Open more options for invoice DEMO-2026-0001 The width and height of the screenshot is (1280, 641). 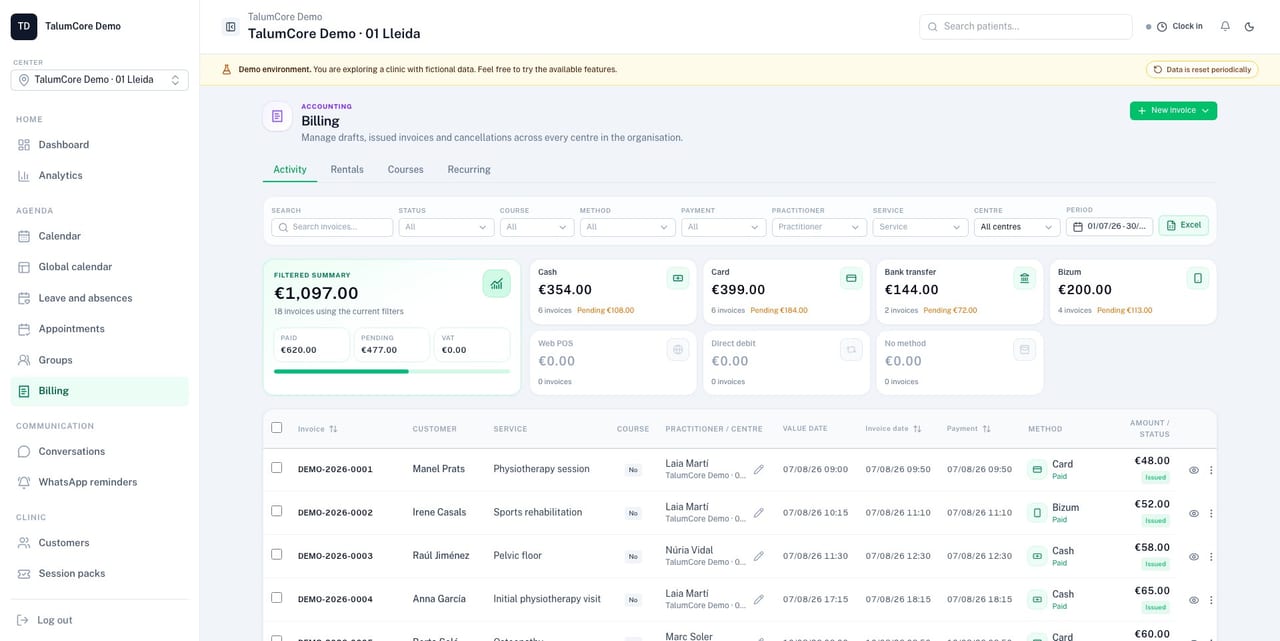click(x=1211, y=470)
